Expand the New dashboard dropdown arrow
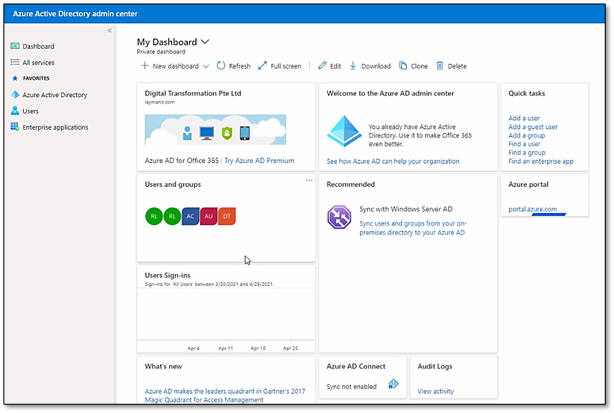The width and height of the screenshot is (614, 413). 206,66
